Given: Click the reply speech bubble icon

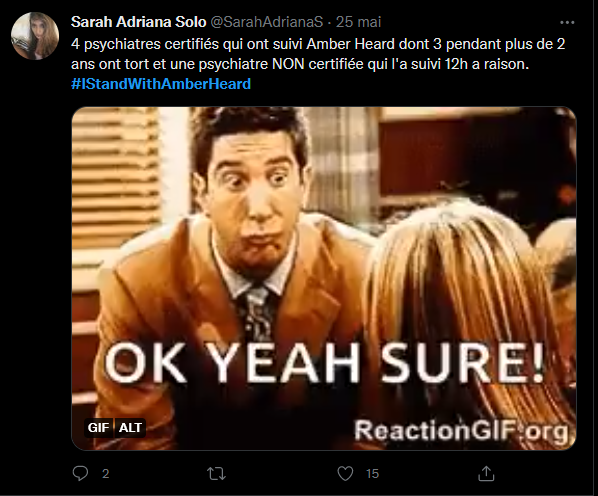Looking at the screenshot, I should pos(80,473).
